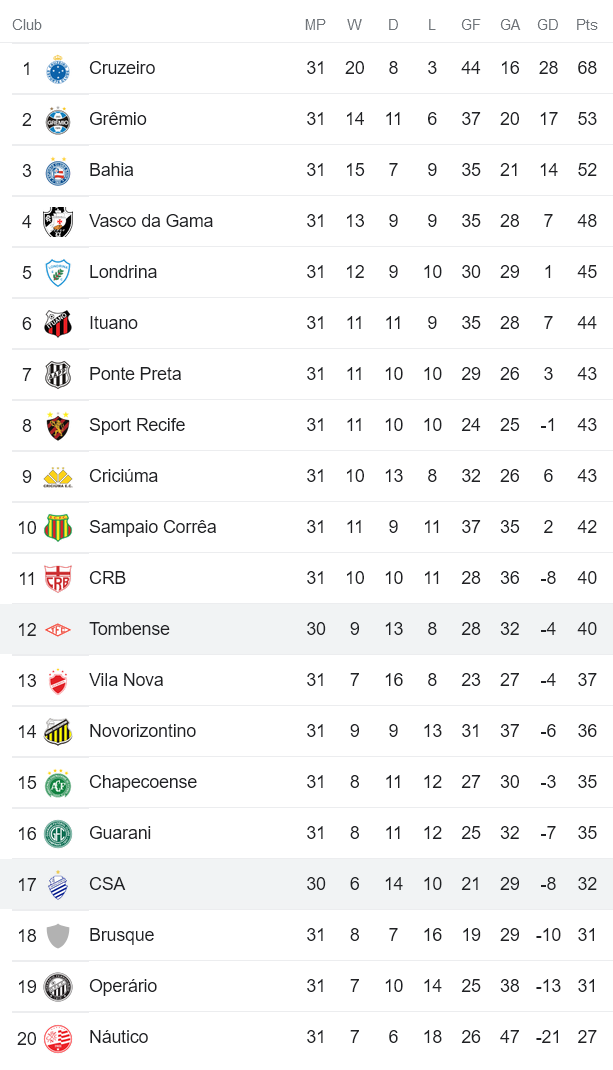Click the GD column header
Viewport: 613px width, 1070px height.
click(547, 25)
